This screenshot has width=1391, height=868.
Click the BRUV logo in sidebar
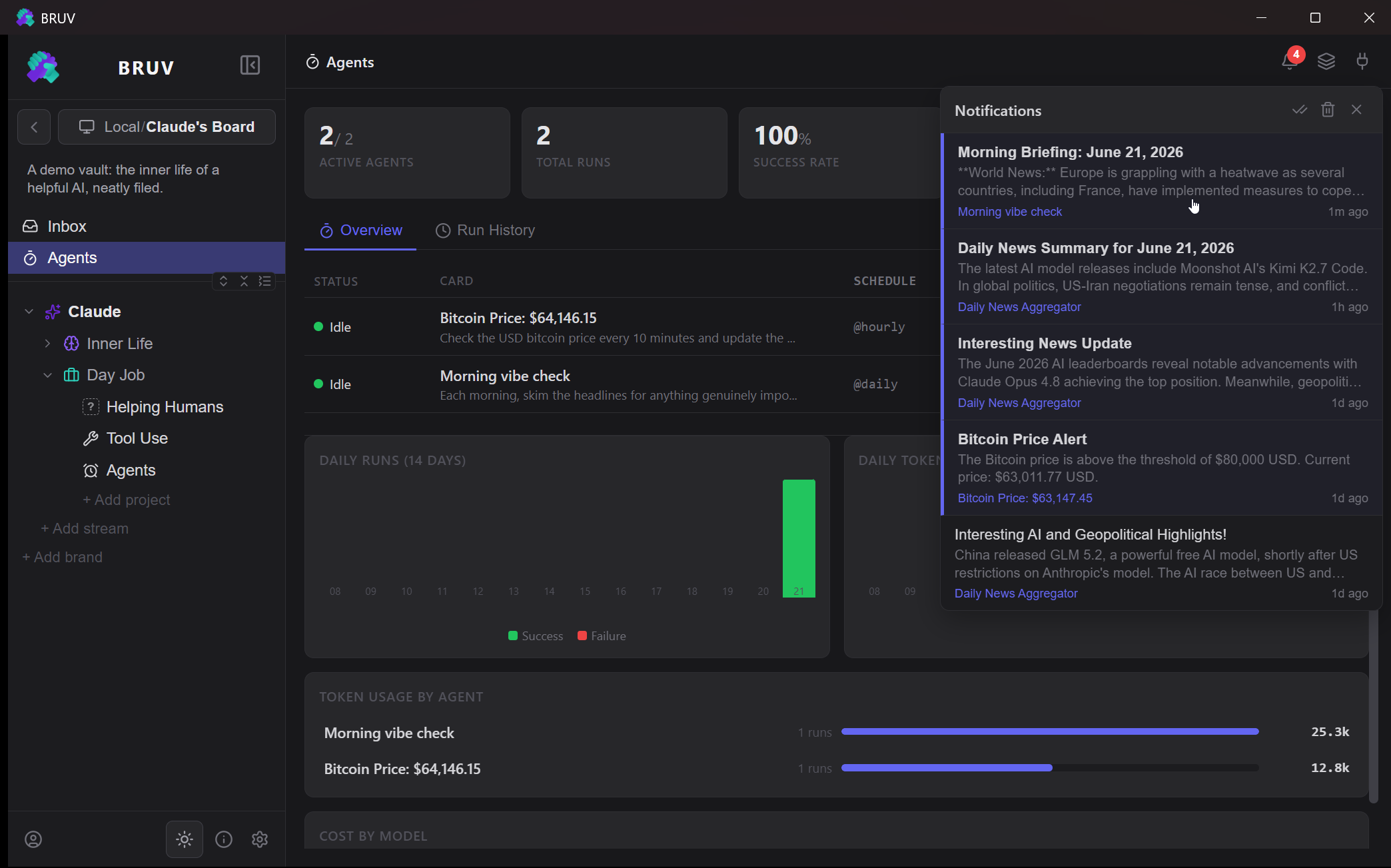point(43,67)
